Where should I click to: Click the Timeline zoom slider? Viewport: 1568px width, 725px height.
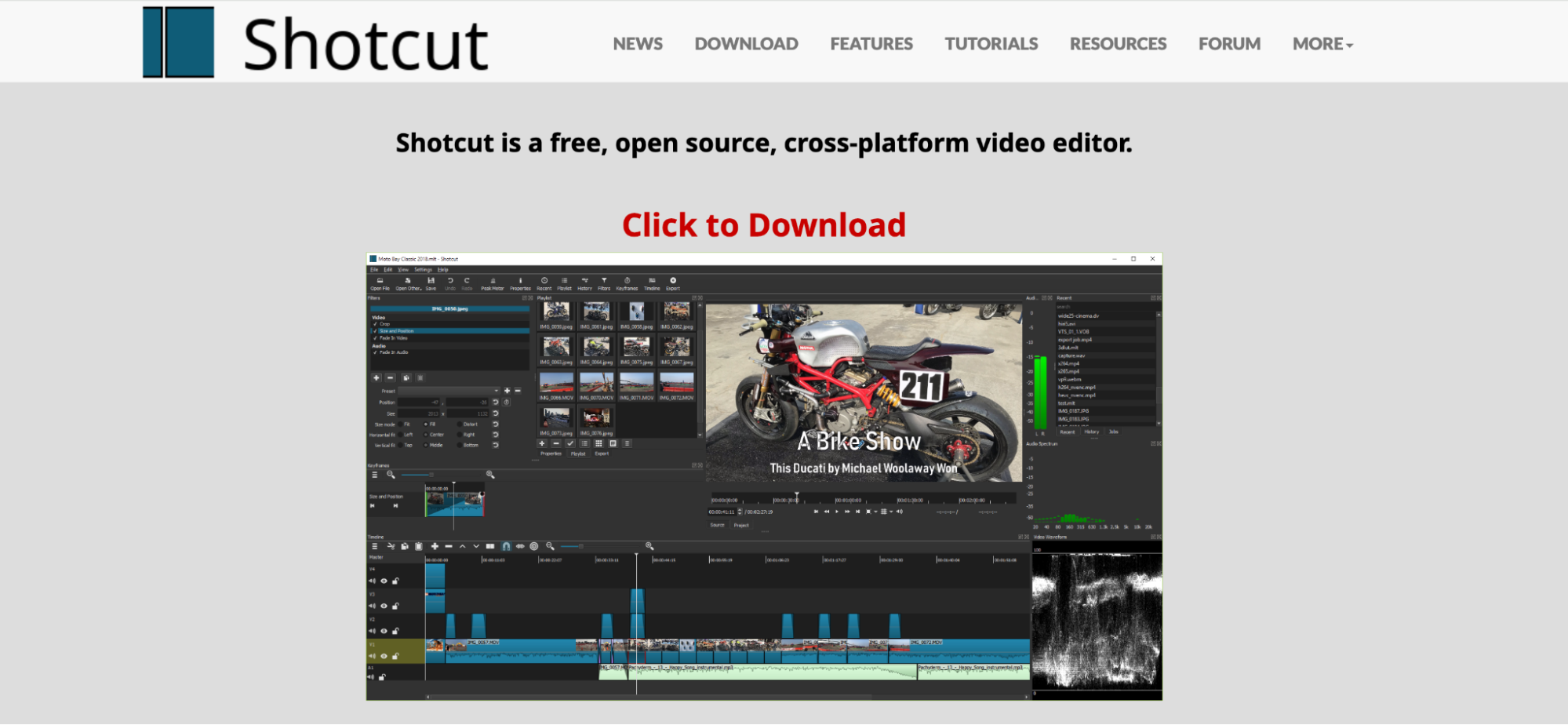click(599, 546)
